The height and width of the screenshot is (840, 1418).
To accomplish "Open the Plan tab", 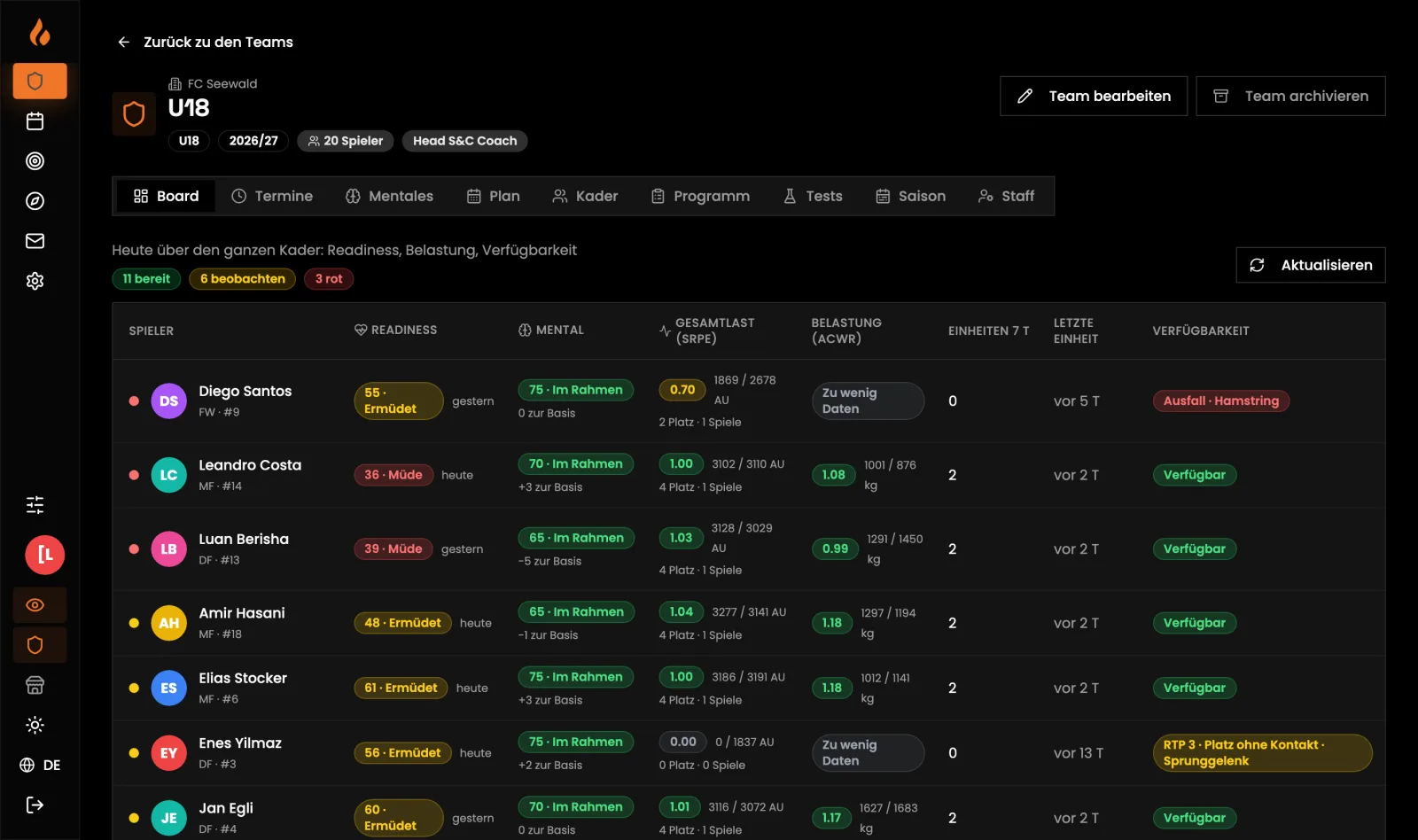I will click(x=494, y=196).
